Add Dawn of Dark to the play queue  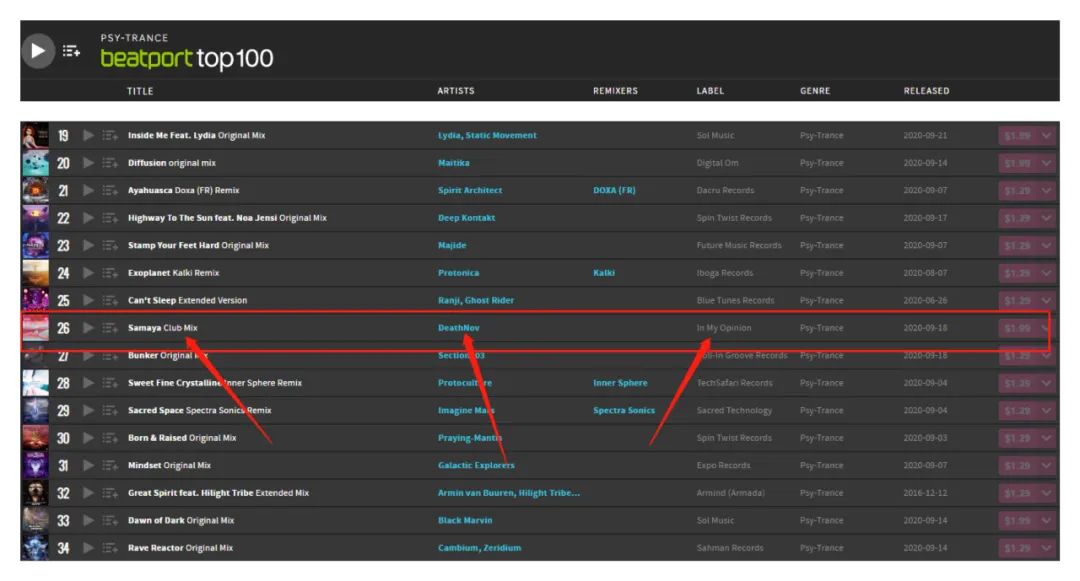click(110, 521)
